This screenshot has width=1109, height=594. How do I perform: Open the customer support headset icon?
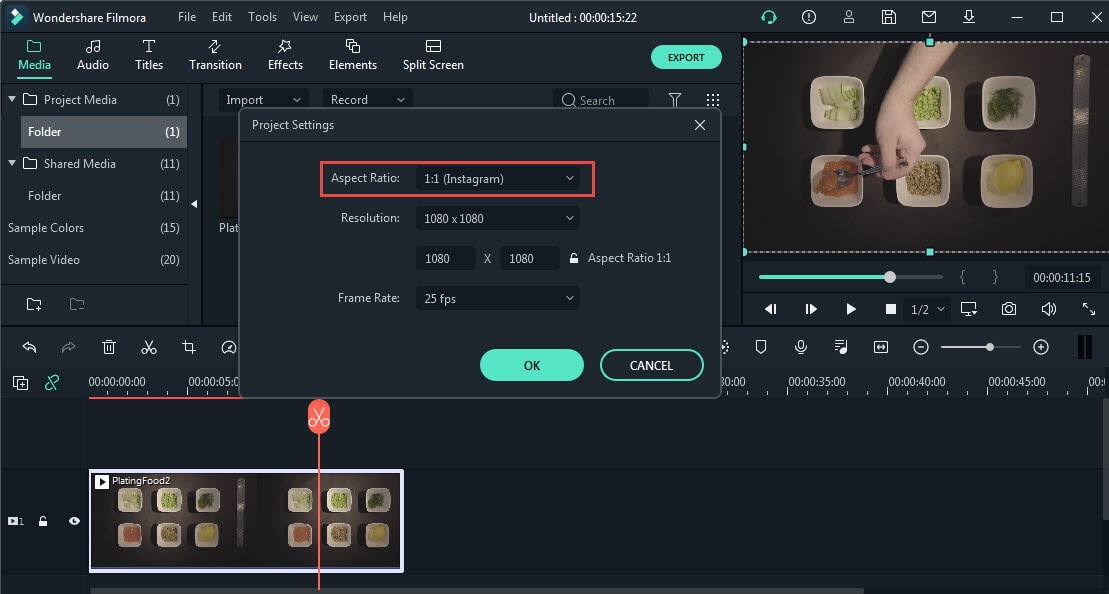[769, 17]
